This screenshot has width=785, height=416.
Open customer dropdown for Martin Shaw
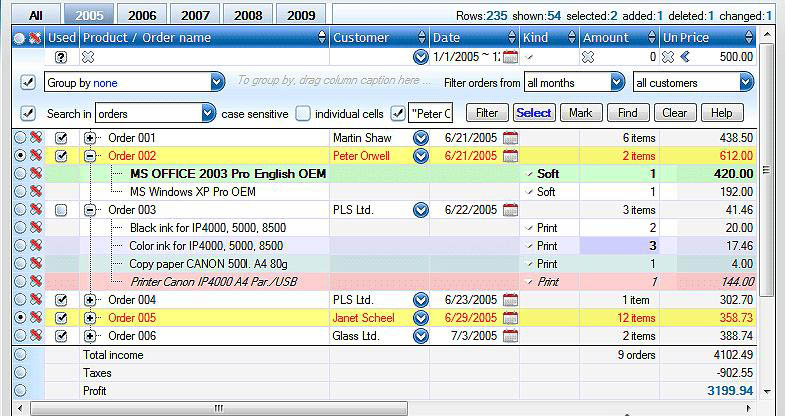pos(421,138)
